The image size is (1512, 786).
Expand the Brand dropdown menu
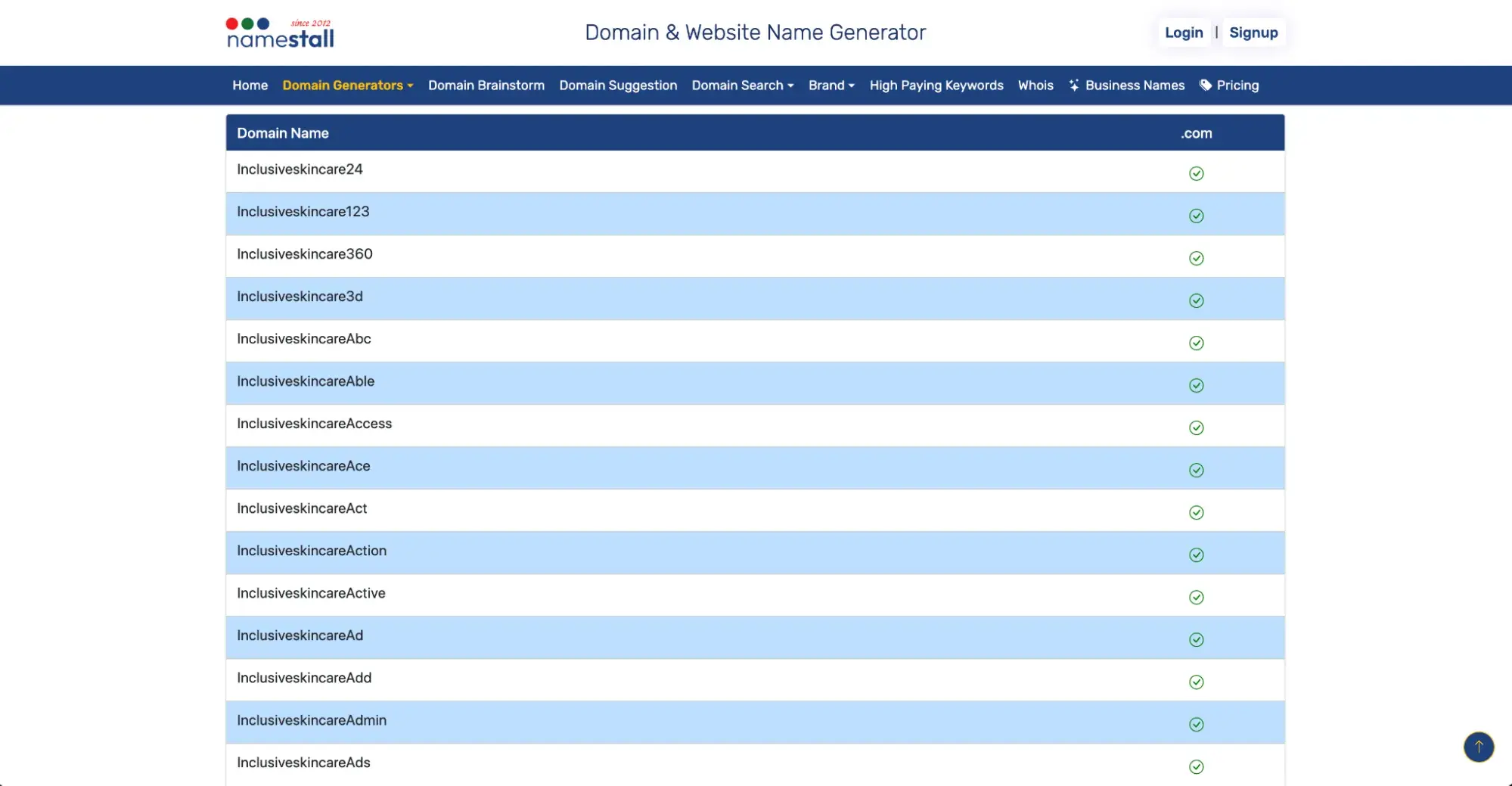[831, 85]
